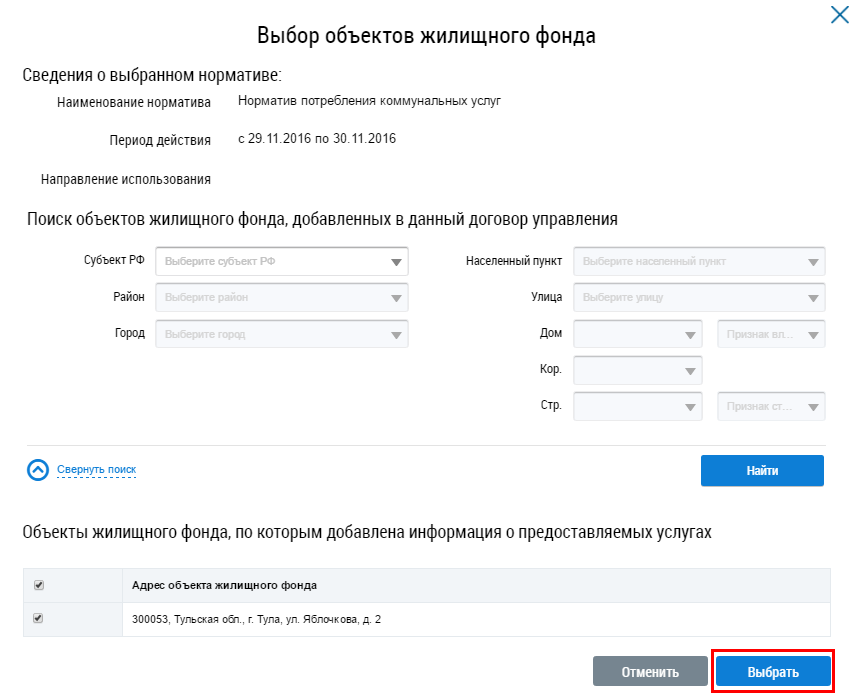Click the 'Отменить' cancel button
Viewport: 851px width, 700px height.
(x=650, y=672)
